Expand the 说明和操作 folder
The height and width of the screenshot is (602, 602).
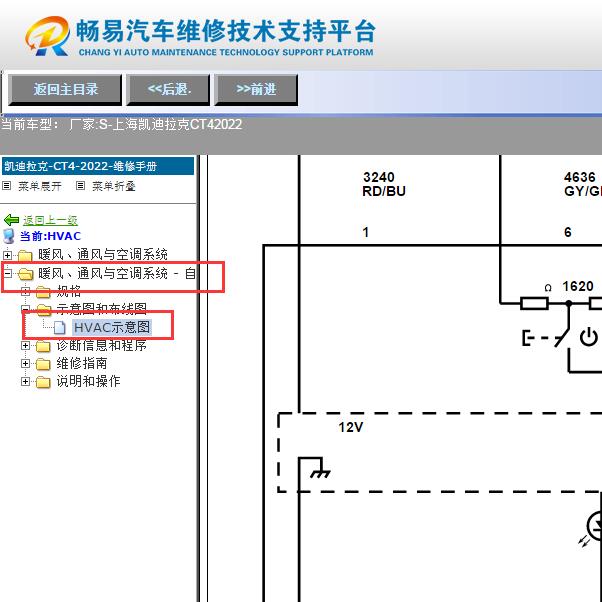tap(25, 381)
